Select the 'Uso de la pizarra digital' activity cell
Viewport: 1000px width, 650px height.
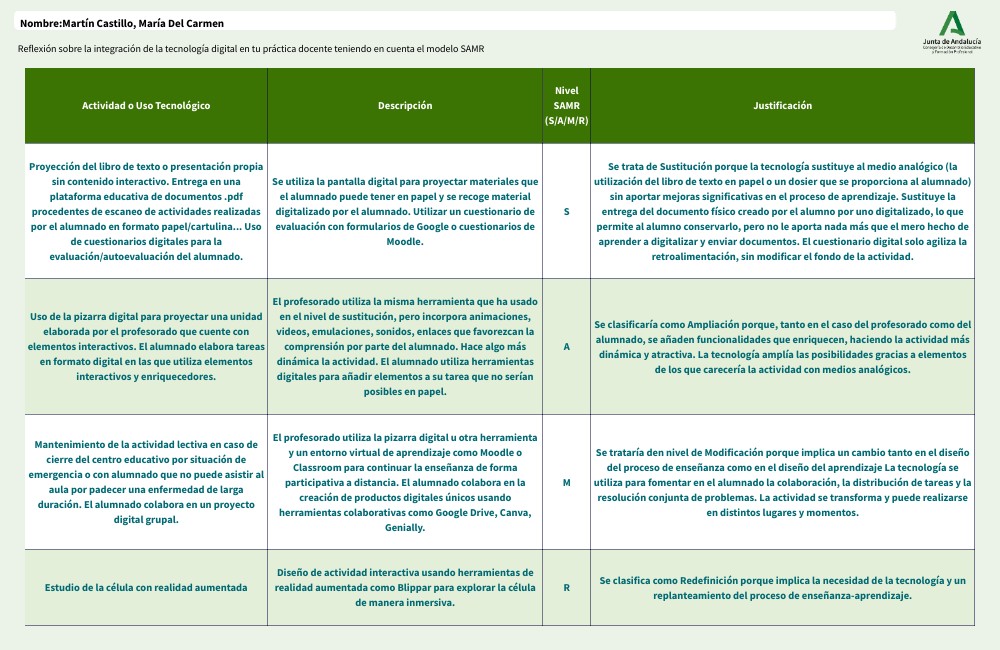point(146,346)
